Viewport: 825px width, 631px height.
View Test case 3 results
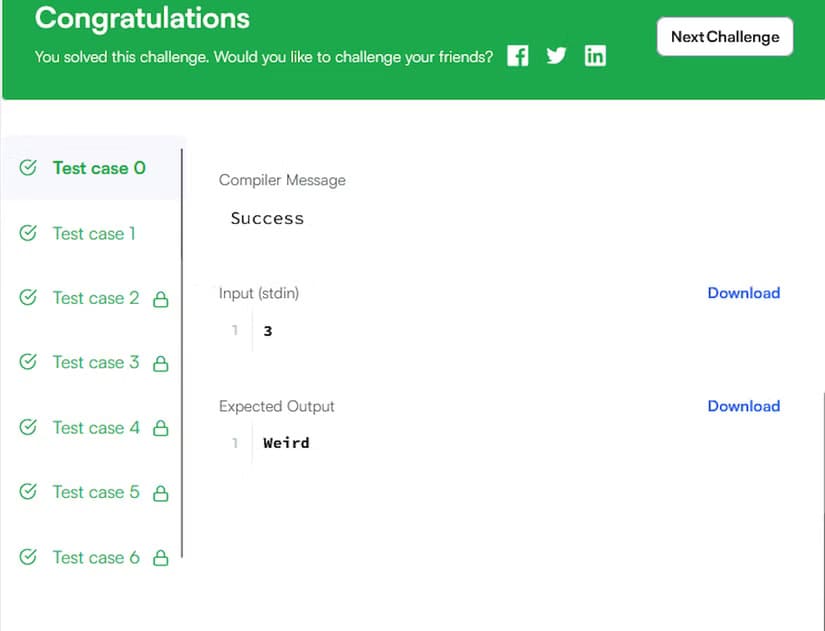point(95,363)
